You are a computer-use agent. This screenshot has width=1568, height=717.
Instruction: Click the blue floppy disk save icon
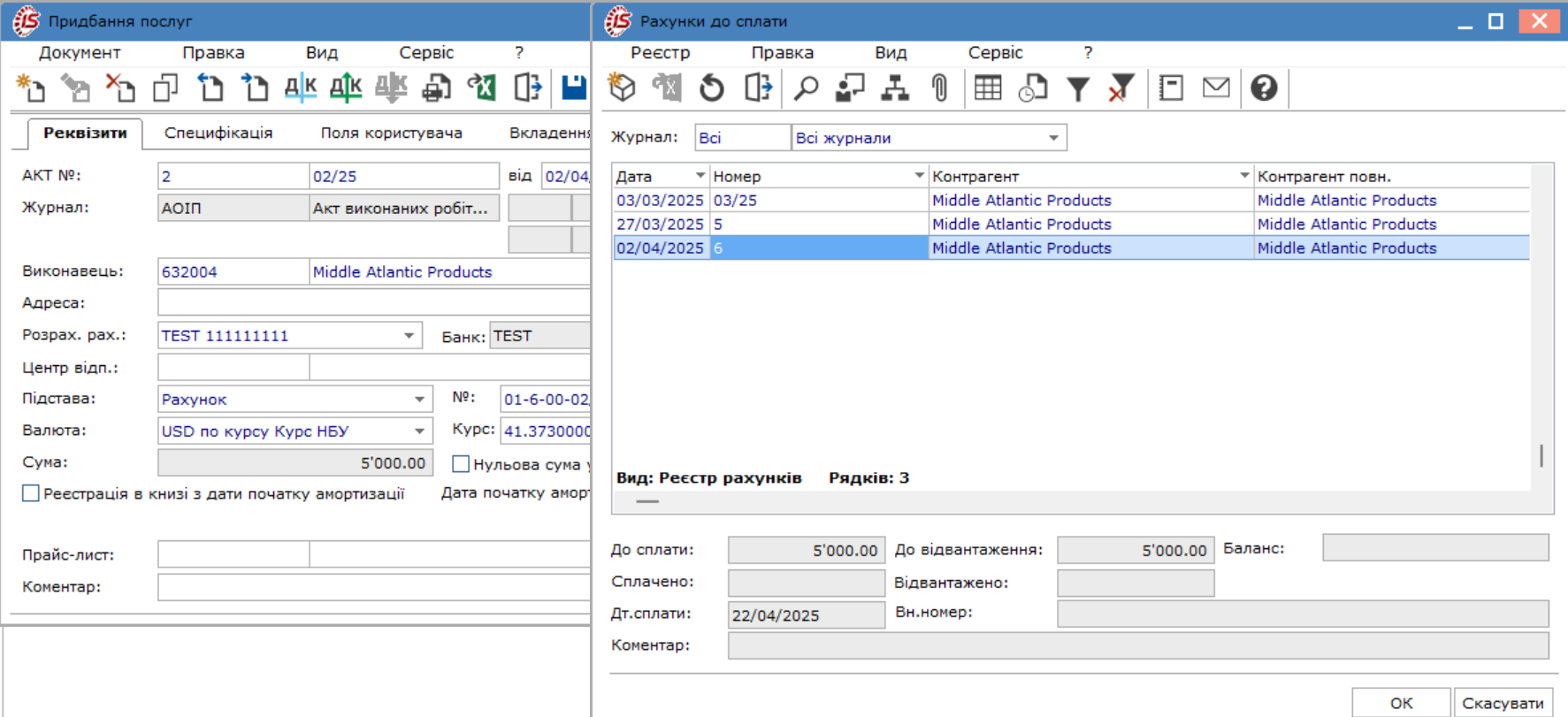point(575,88)
